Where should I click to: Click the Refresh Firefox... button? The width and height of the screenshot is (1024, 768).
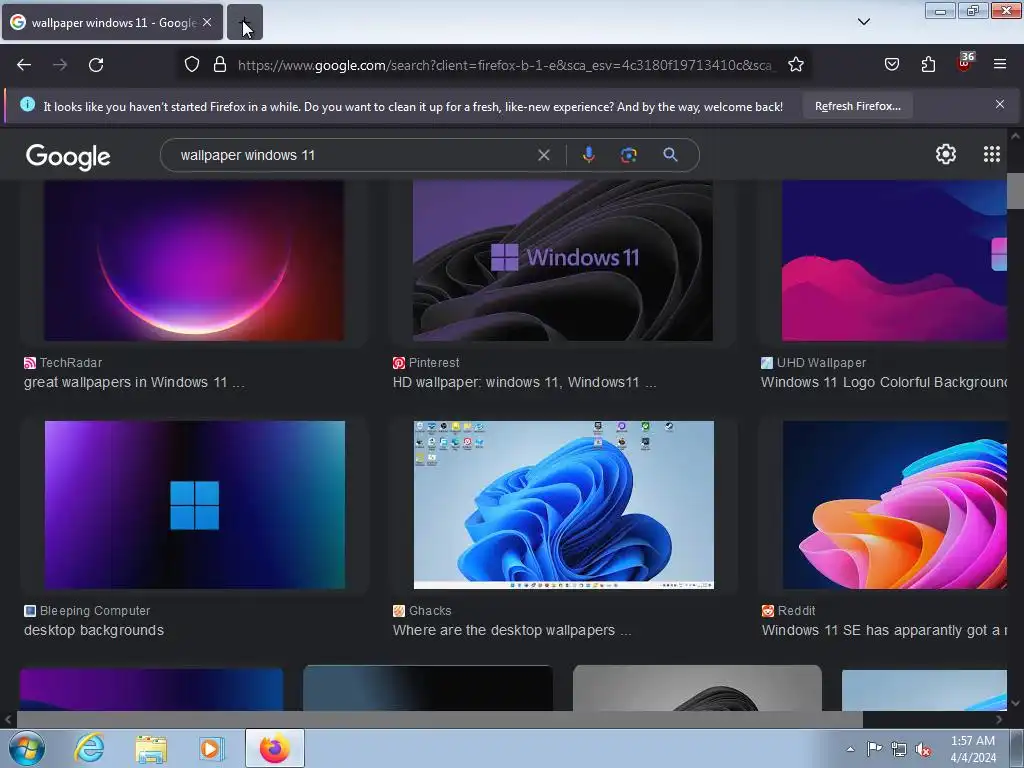point(857,106)
